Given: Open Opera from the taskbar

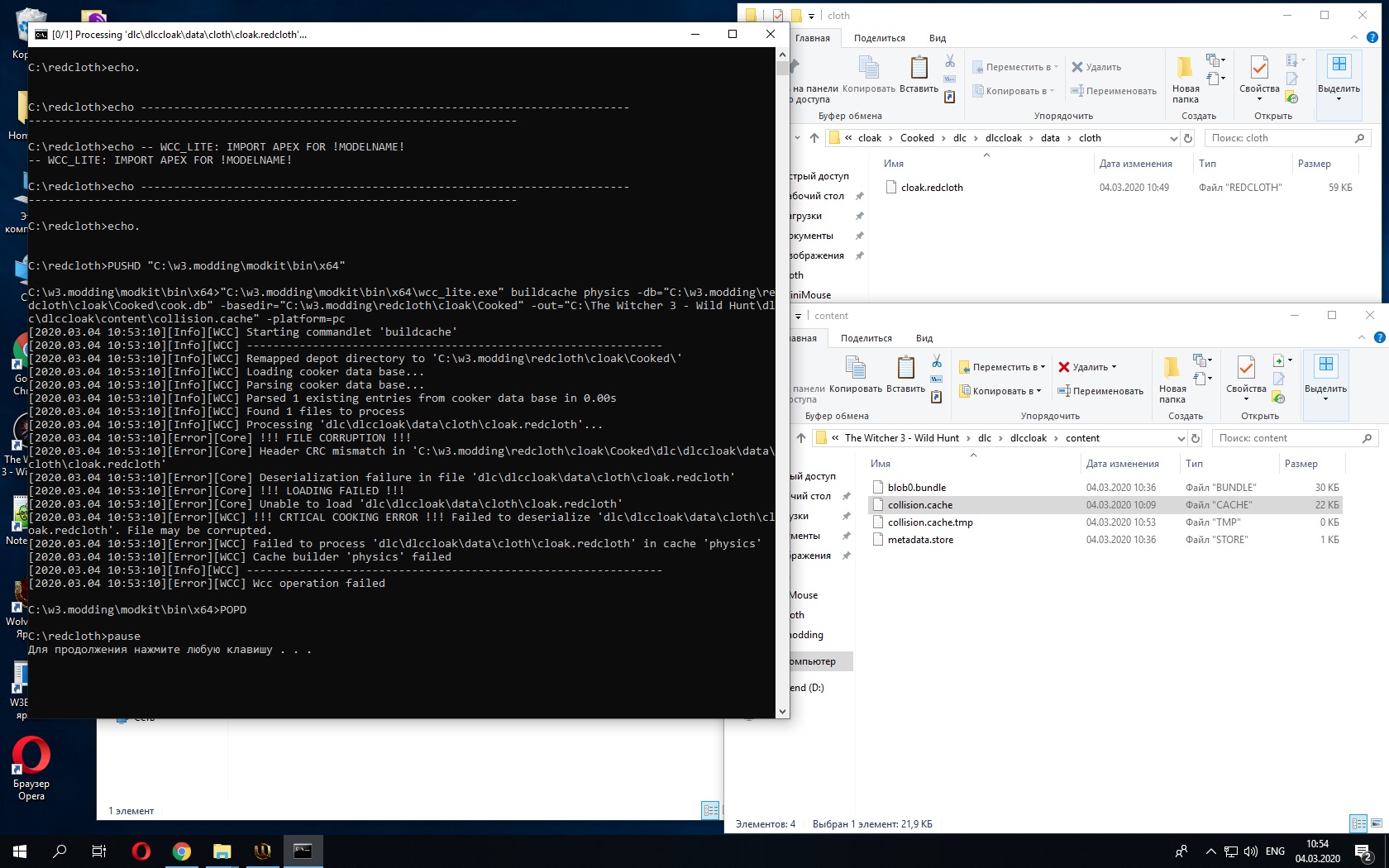Looking at the screenshot, I should tap(141, 851).
